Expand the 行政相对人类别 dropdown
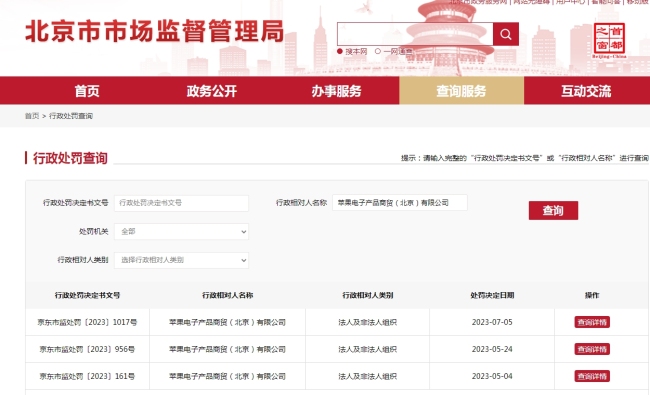Image resolution: width=650 pixels, height=395 pixels. (x=182, y=260)
